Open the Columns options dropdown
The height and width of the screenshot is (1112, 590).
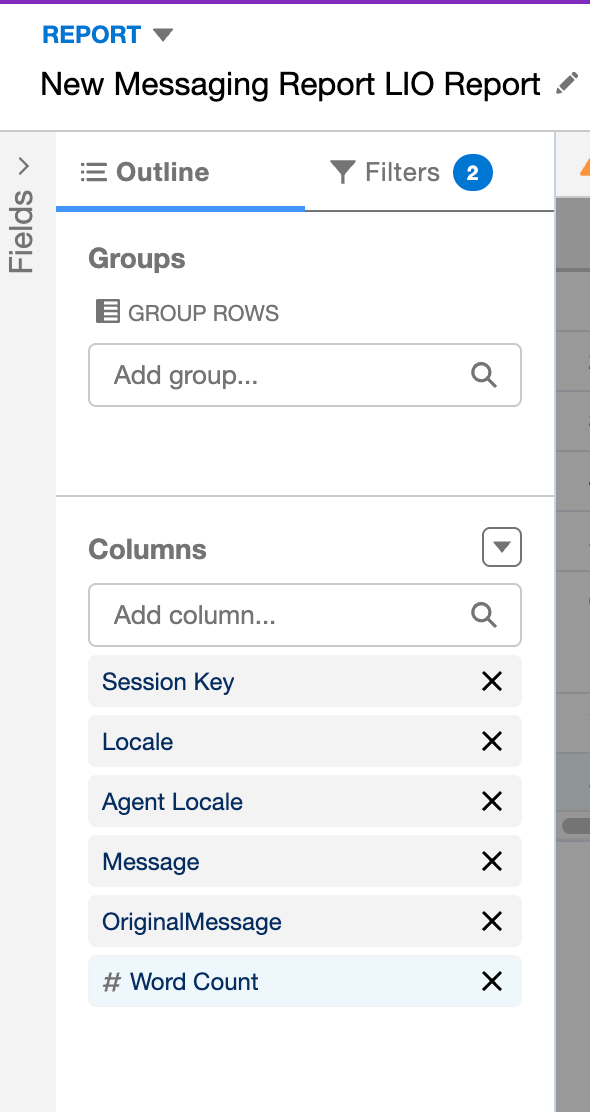point(502,547)
